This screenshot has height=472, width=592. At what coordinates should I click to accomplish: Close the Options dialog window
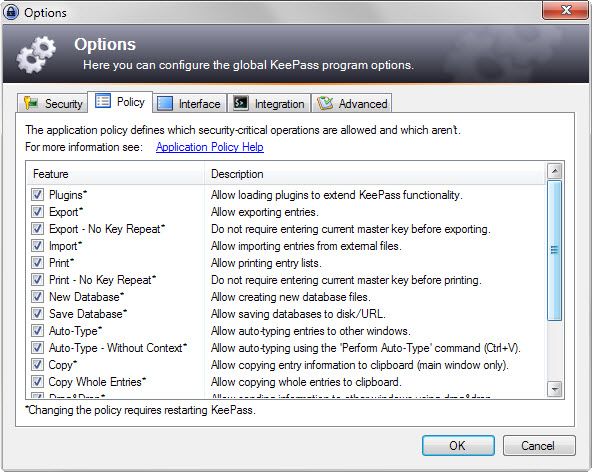click(565, 10)
